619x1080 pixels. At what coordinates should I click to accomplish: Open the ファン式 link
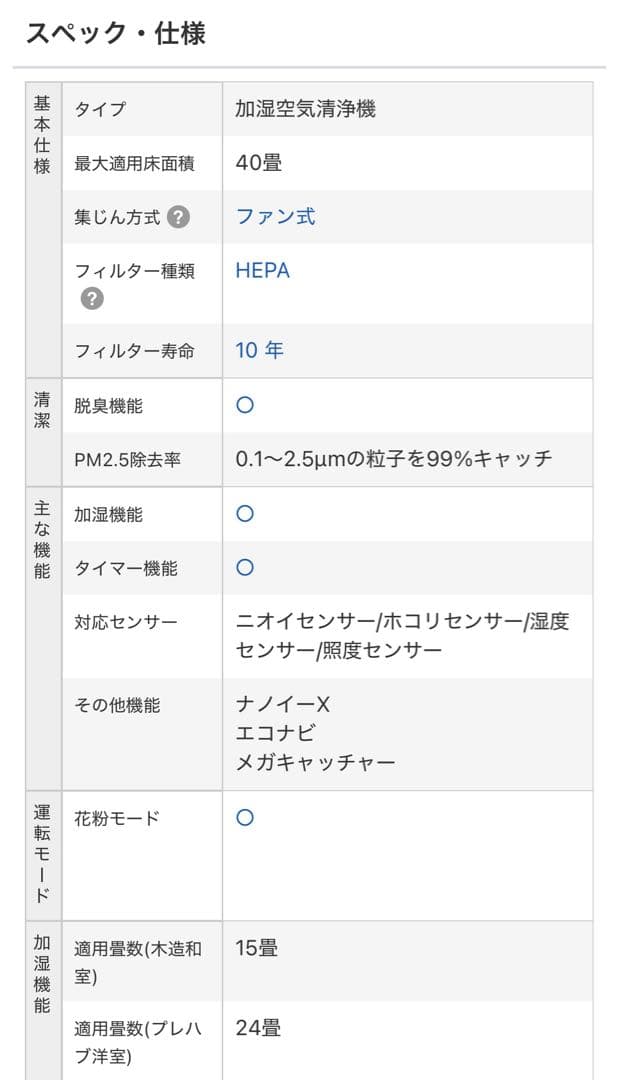click(275, 216)
